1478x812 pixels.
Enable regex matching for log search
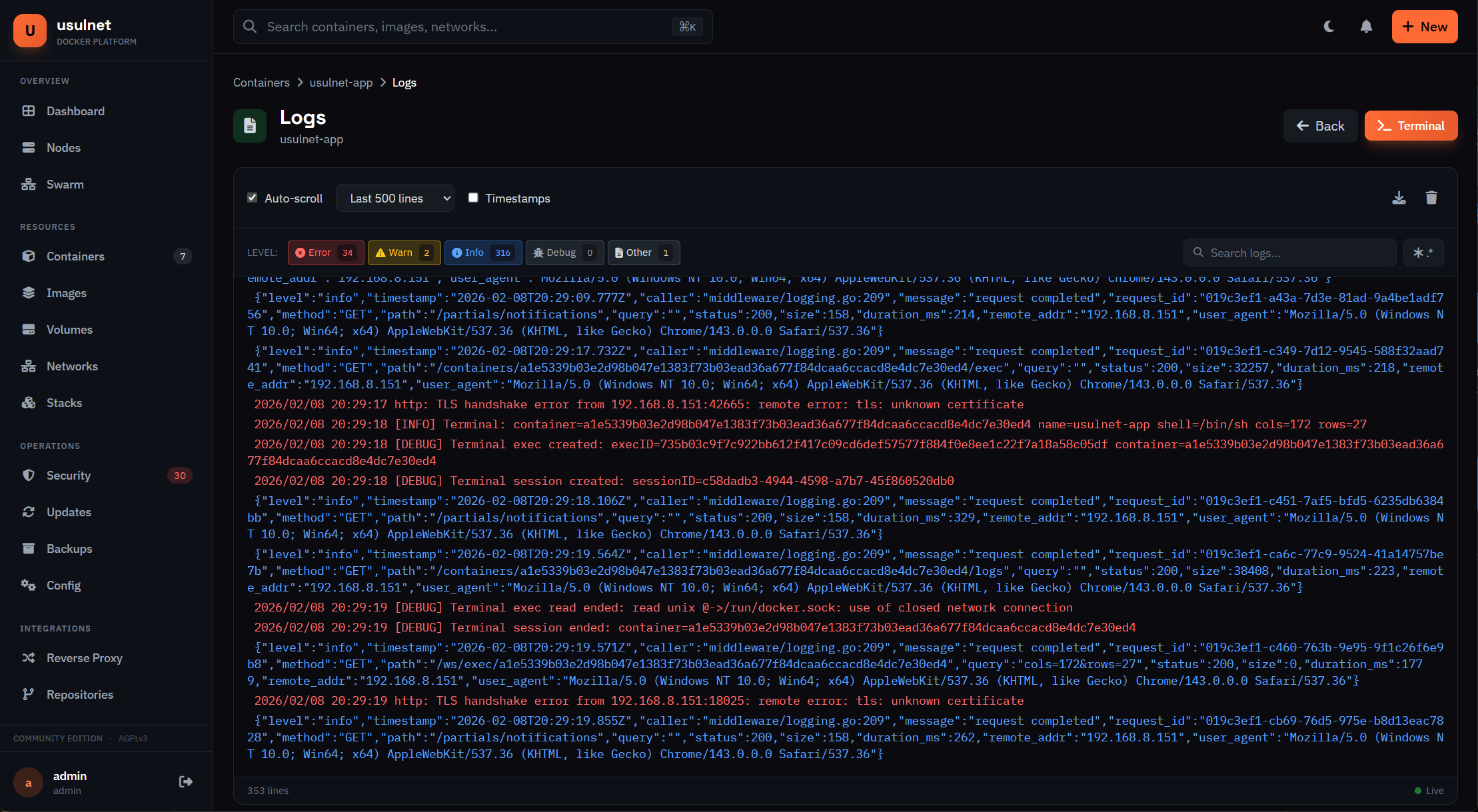1424,252
